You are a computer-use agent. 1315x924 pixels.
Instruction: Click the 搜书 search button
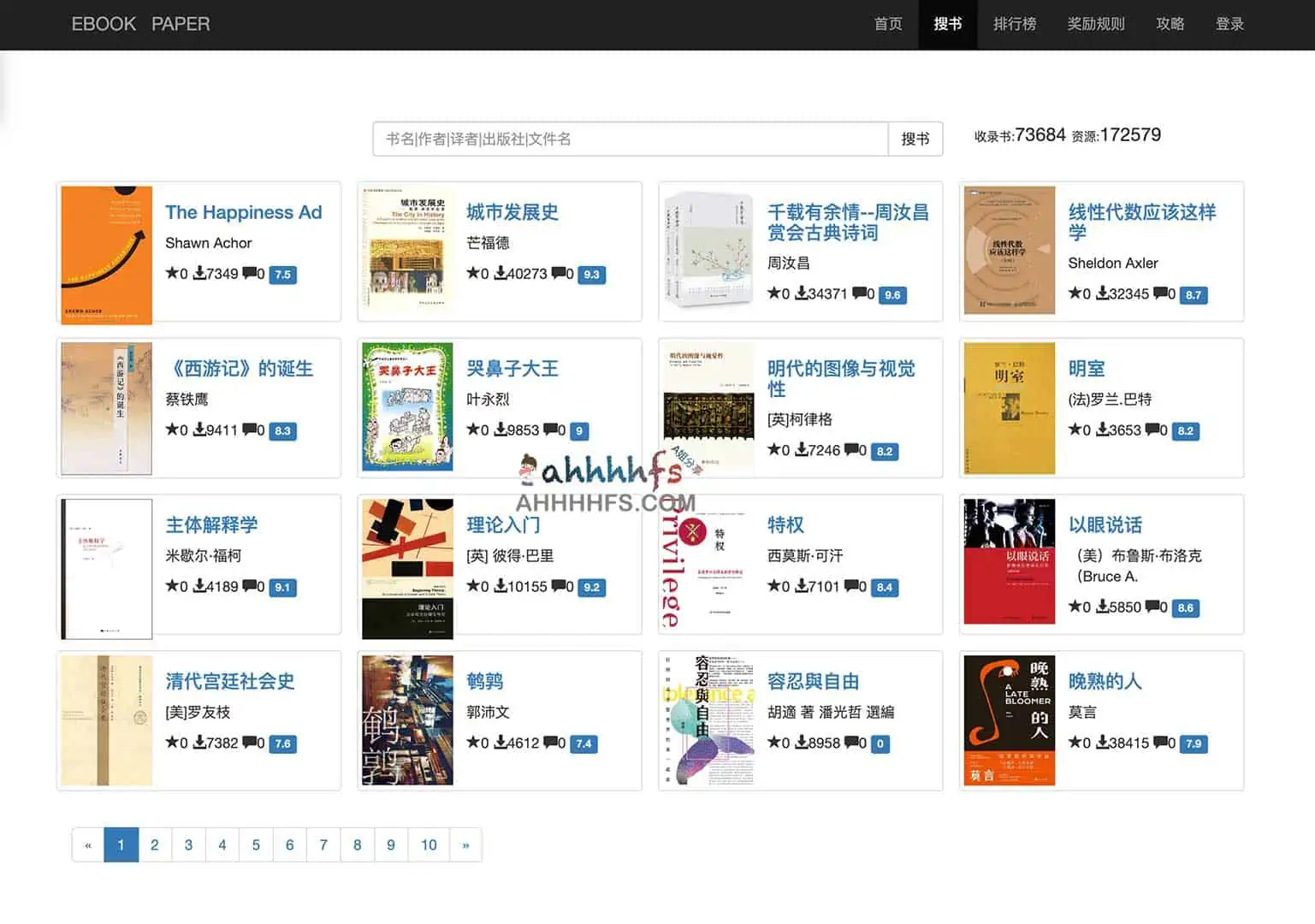[x=915, y=139]
